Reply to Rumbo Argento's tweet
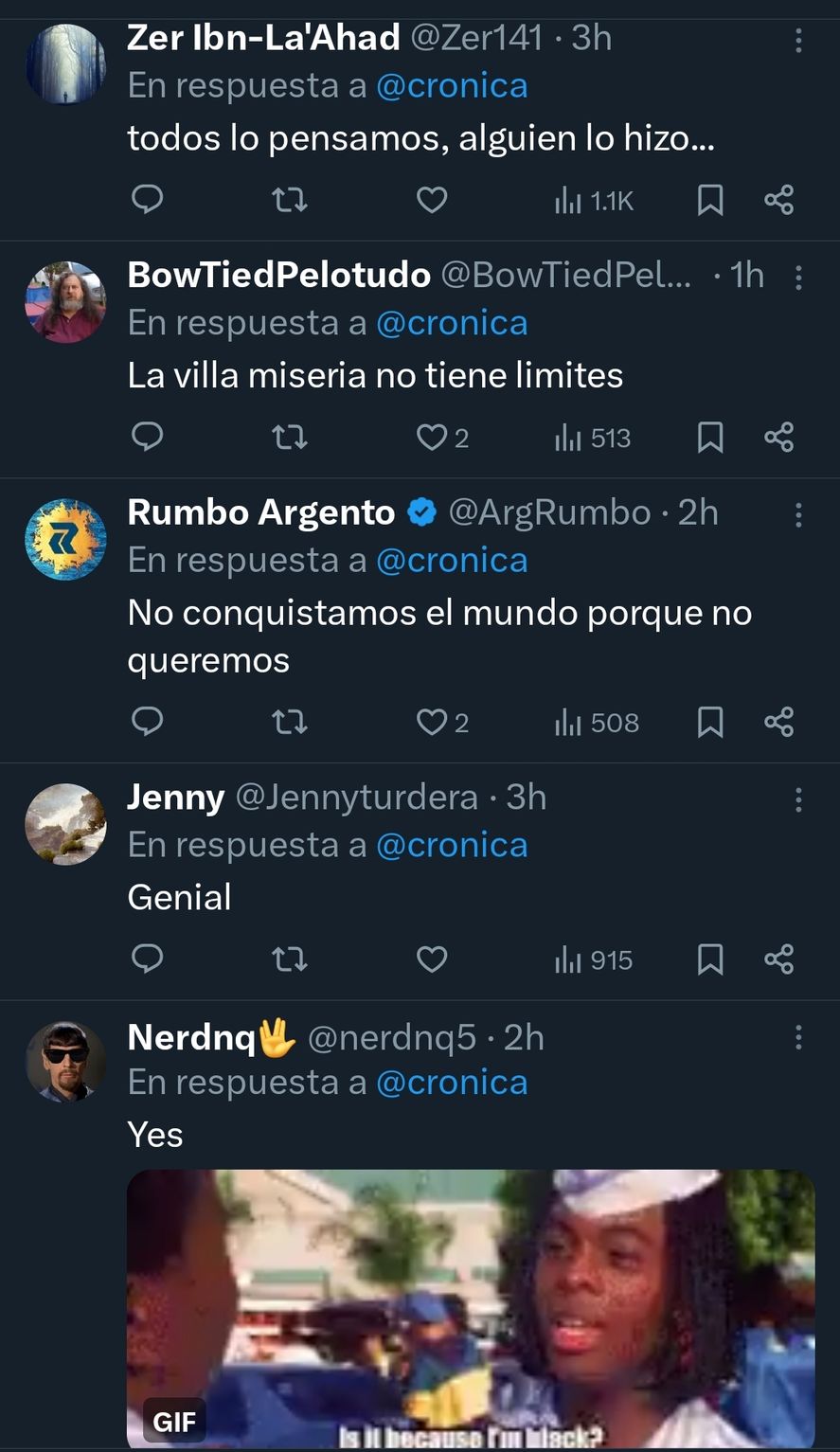The width and height of the screenshot is (840, 1452). pyautogui.click(x=147, y=724)
